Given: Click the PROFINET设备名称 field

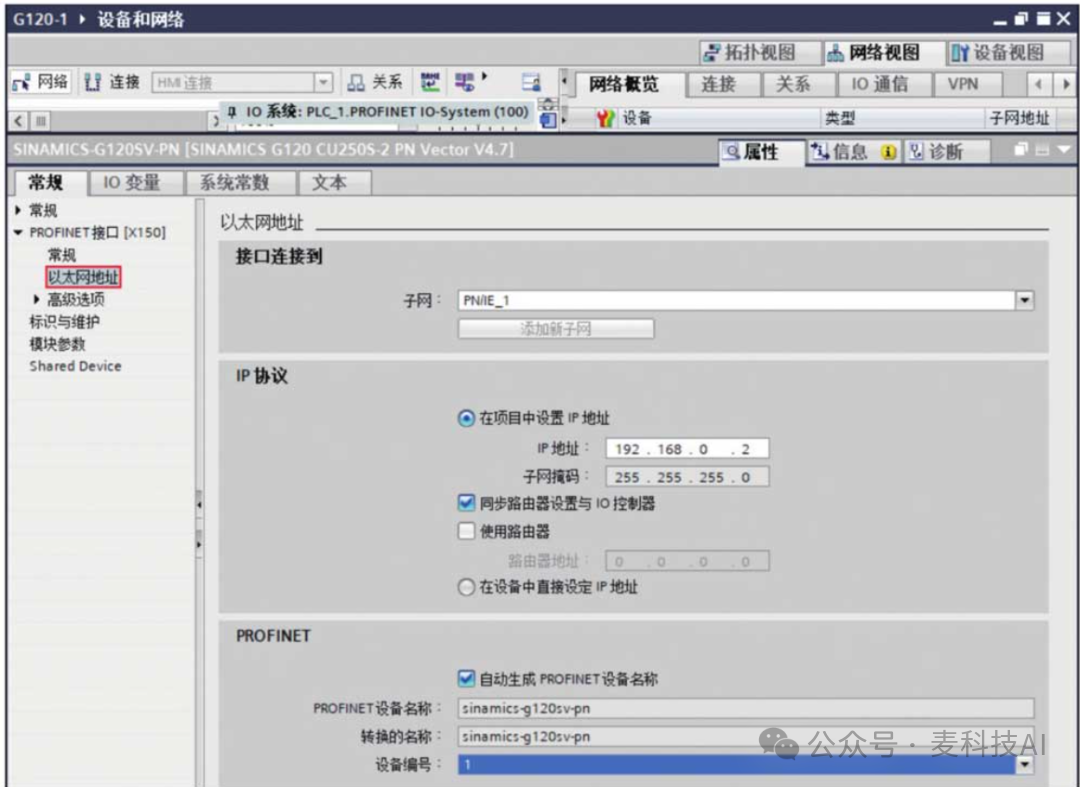Looking at the screenshot, I should (746, 708).
